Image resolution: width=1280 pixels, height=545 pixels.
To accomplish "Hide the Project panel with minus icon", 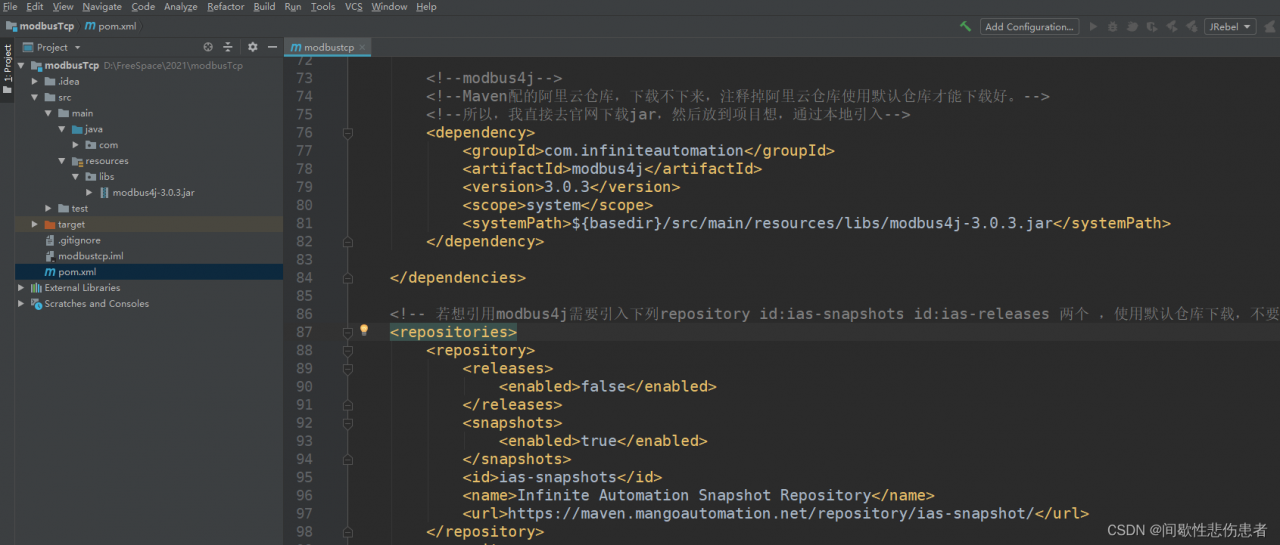I will click(x=272, y=47).
